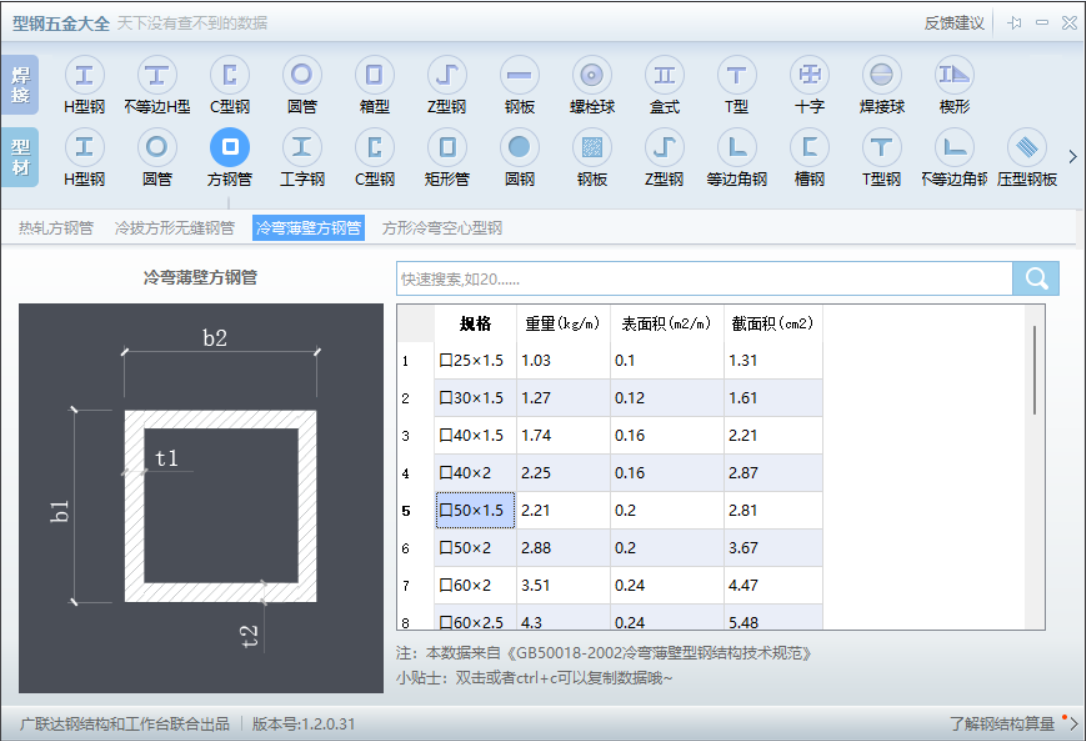Open the 反馈建议 feedback link

pos(954,23)
